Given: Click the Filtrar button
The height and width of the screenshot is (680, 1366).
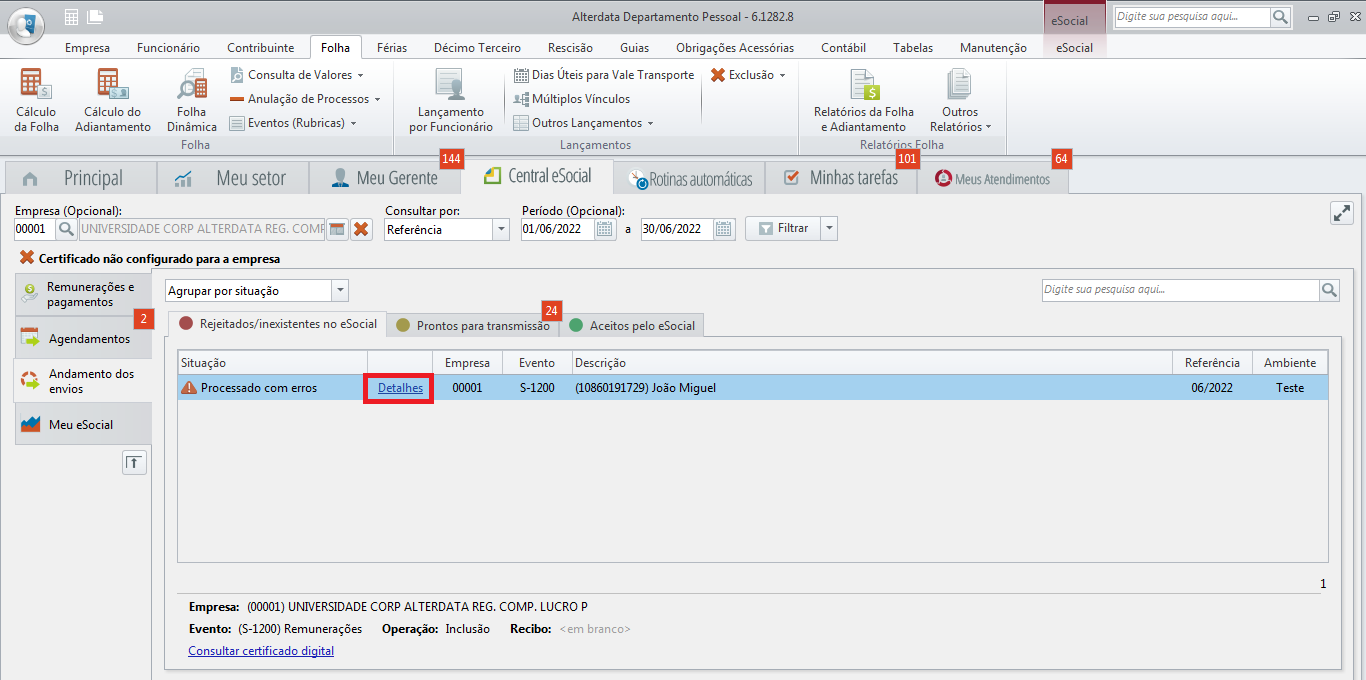Looking at the screenshot, I should point(783,228).
